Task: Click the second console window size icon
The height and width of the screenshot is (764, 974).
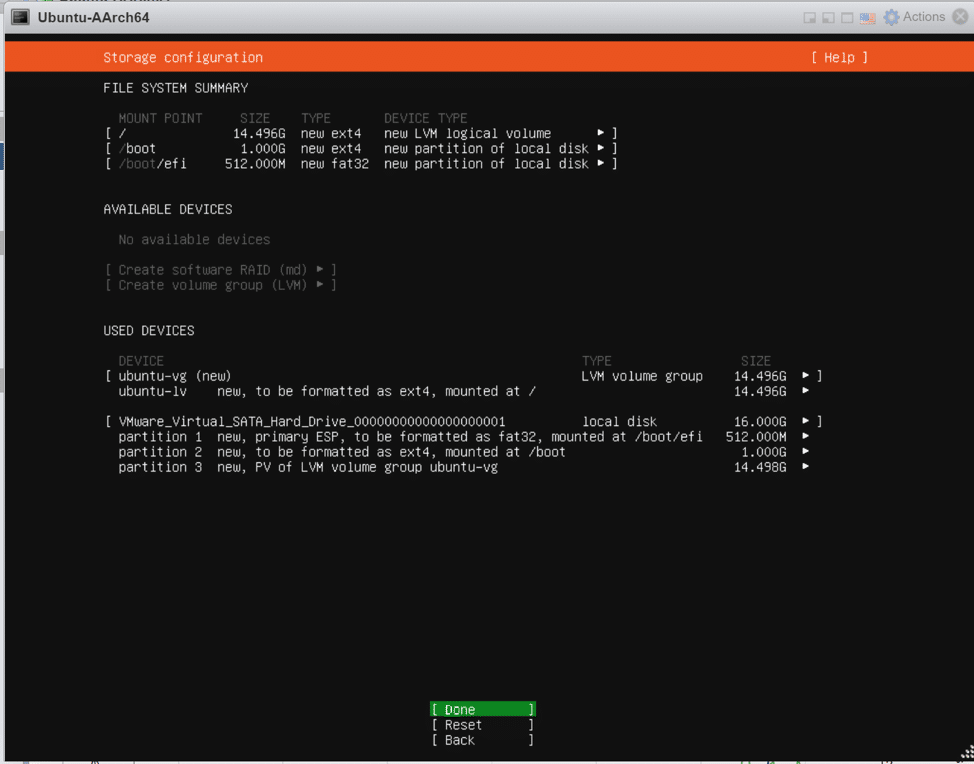Action: click(828, 17)
